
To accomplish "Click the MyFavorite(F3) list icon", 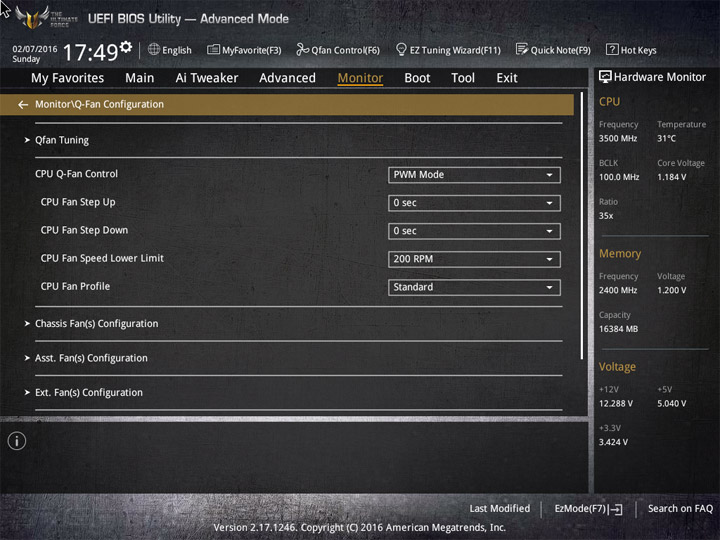I will (x=213, y=49).
